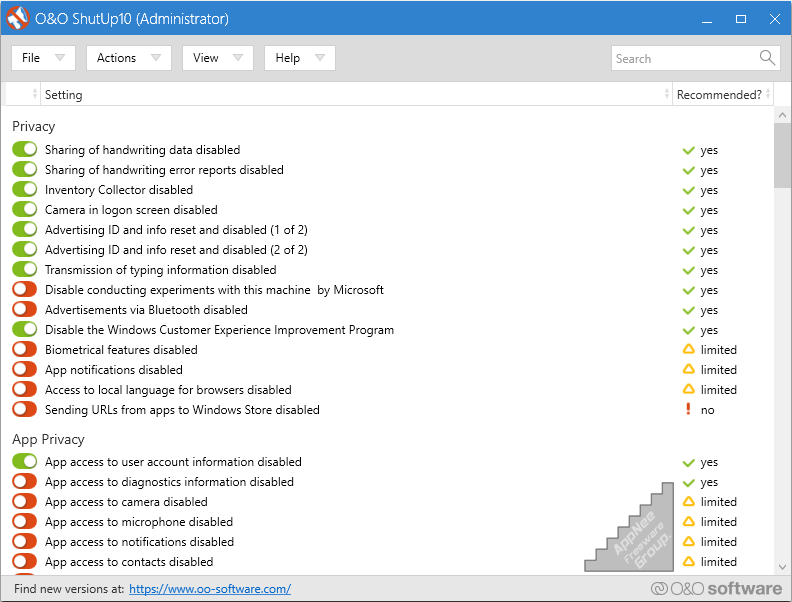This screenshot has height=602, width=792.
Task: Select 'Camera in logon screen disabled' text
Action: click(x=131, y=210)
